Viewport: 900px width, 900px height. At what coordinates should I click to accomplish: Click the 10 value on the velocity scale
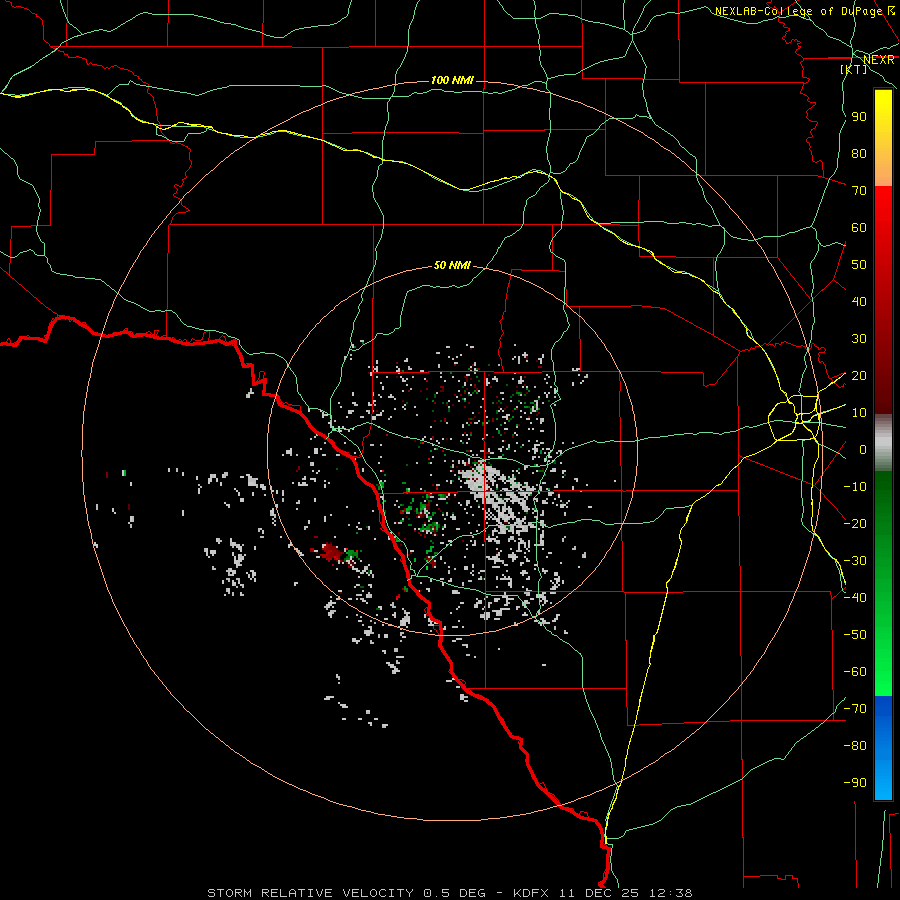pyautogui.click(x=859, y=413)
